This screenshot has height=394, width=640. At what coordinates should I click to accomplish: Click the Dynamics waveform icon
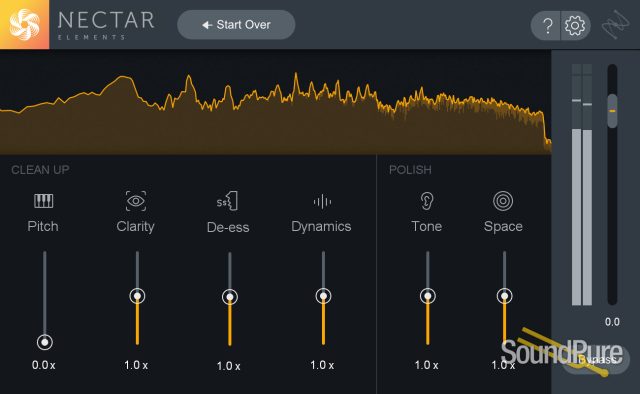pos(322,201)
